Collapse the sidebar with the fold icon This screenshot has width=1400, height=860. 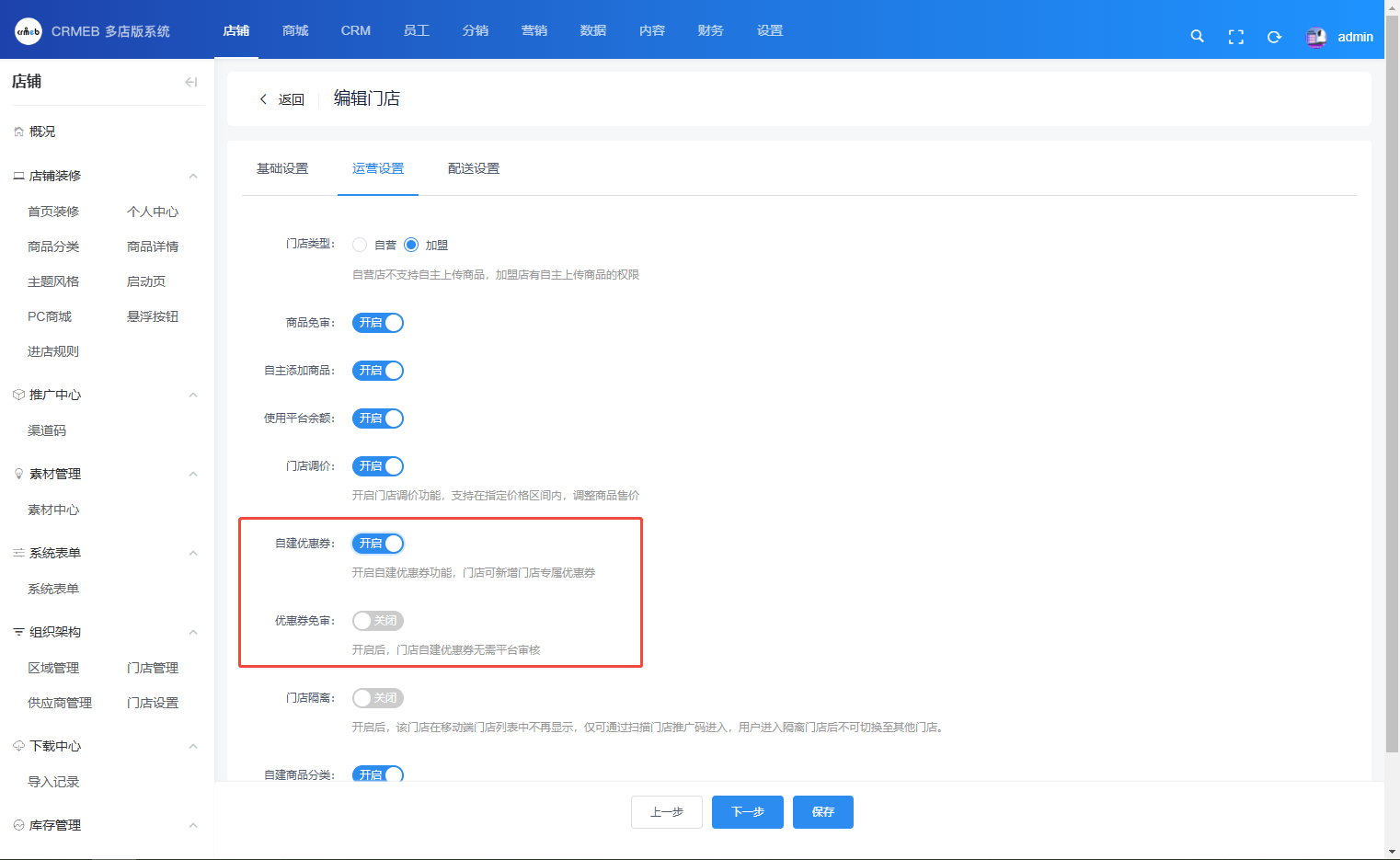[x=191, y=82]
